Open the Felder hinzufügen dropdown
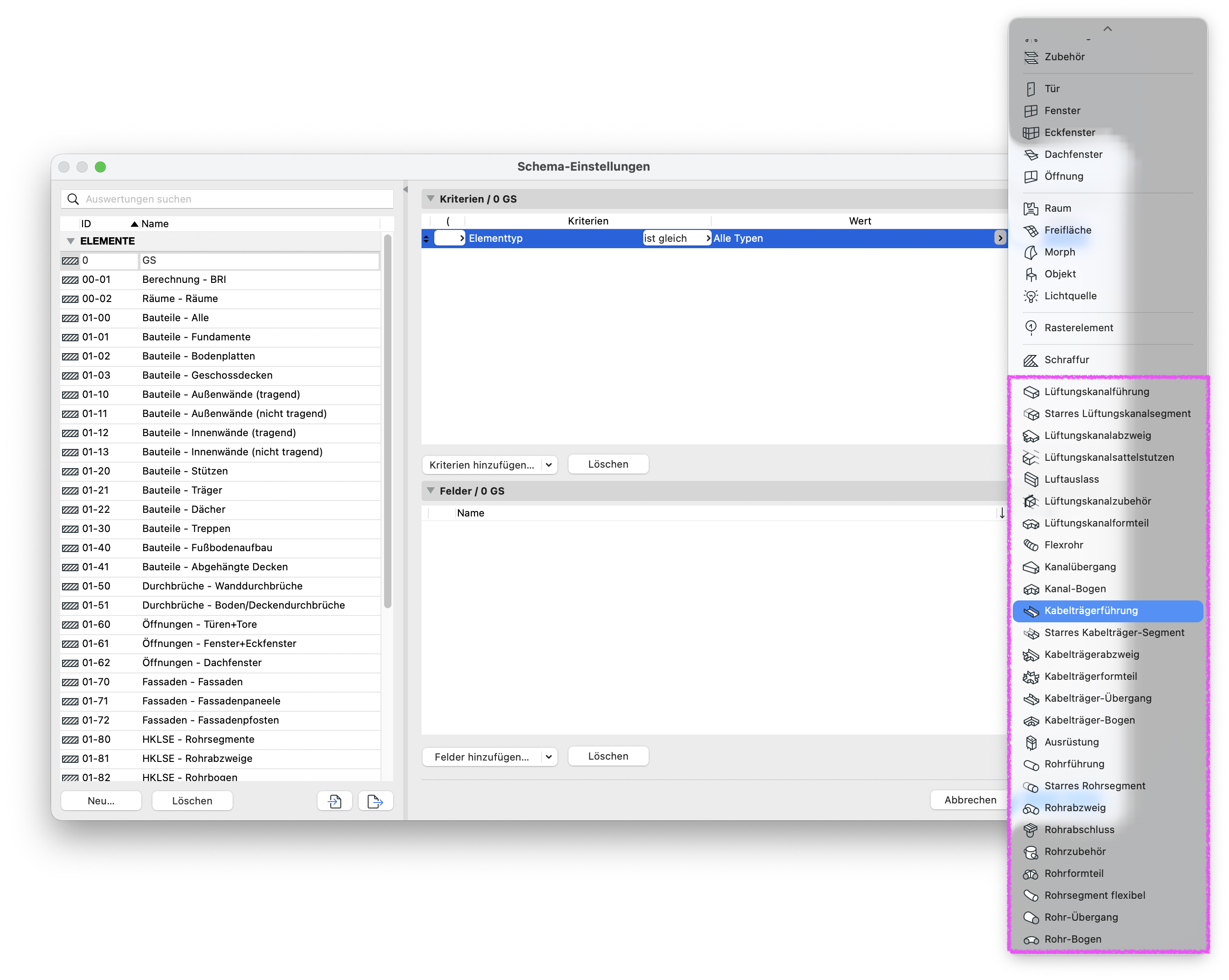 pos(490,756)
